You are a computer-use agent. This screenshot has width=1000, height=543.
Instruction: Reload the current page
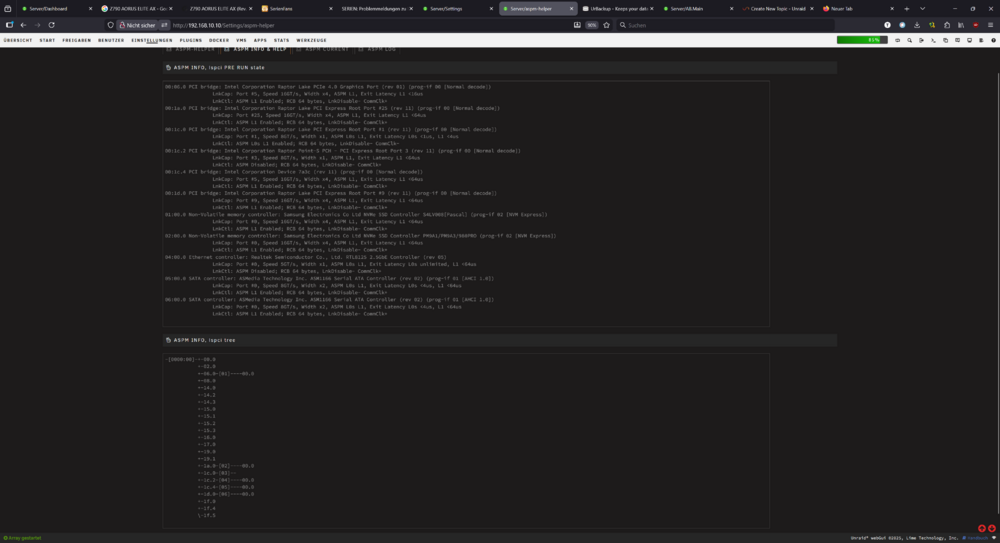tap(52, 25)
